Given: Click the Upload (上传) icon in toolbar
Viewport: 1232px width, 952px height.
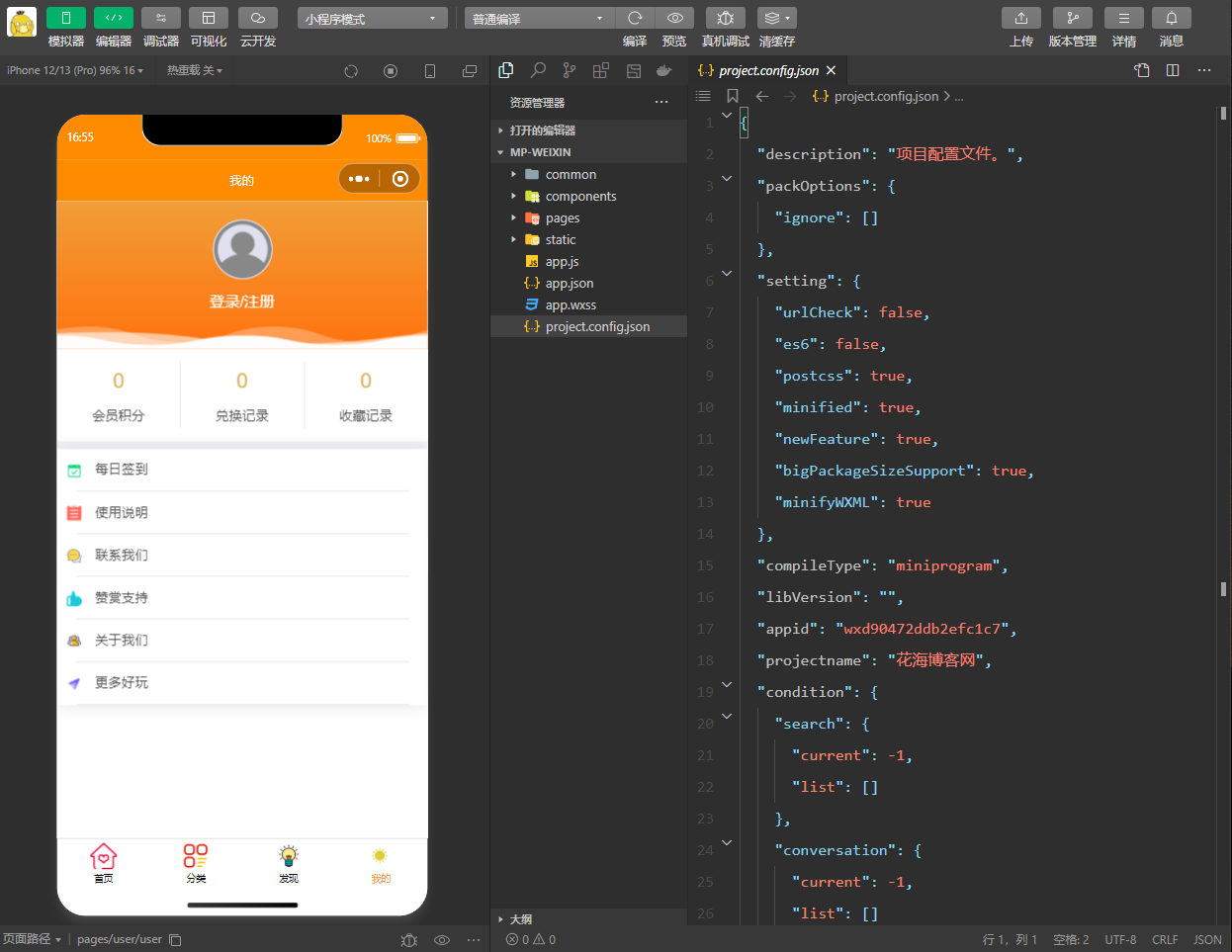Looking at the screenshot, I should (x=1020, y=19).
